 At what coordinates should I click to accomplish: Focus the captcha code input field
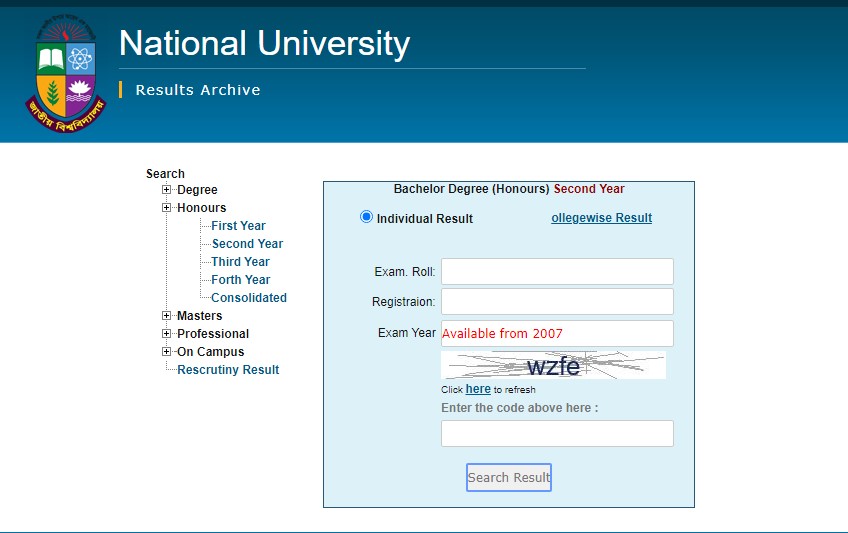click(x=557, y=434)
